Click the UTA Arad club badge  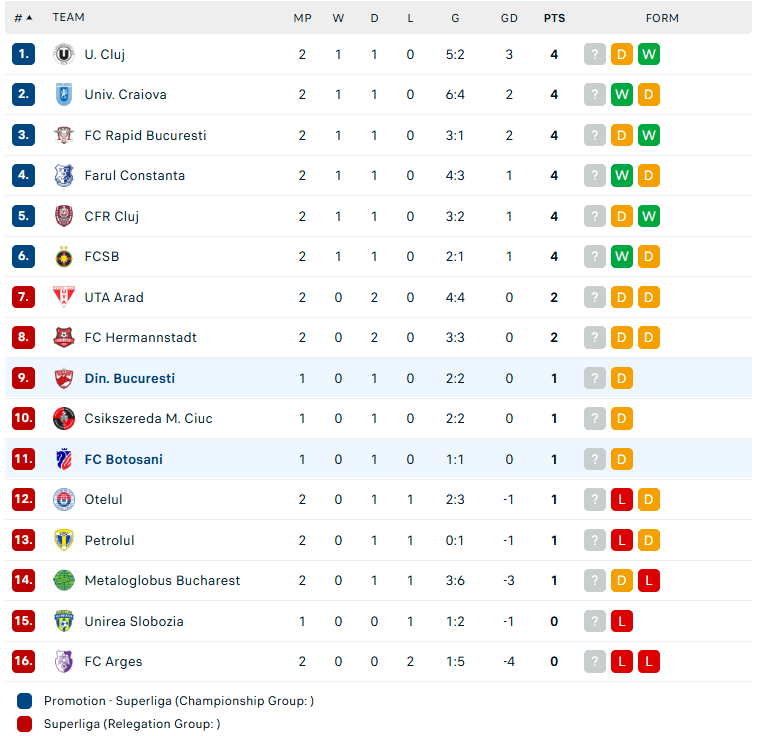pos(63,297)
